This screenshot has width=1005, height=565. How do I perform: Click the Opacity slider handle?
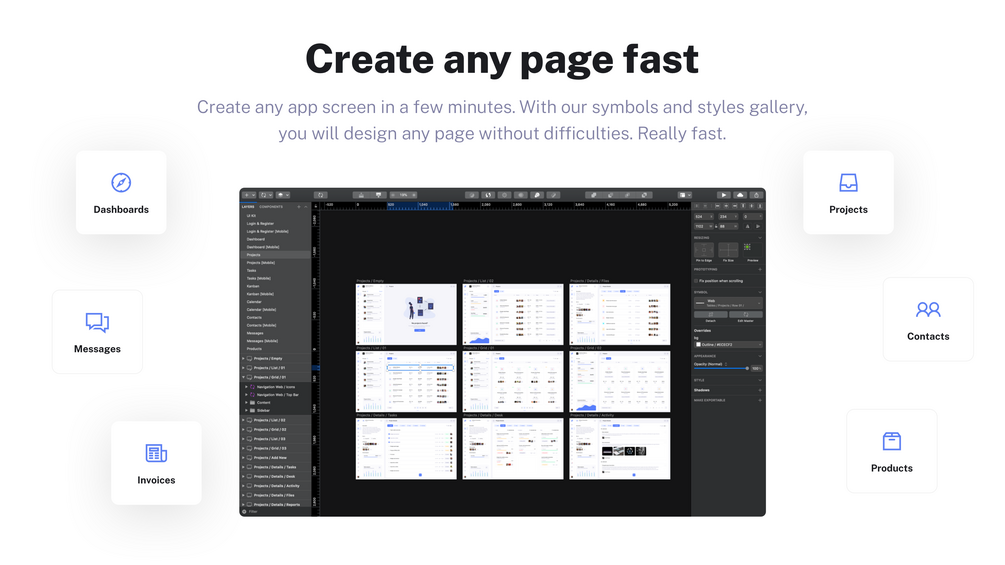pyautogui.click(x=747, y=368)
